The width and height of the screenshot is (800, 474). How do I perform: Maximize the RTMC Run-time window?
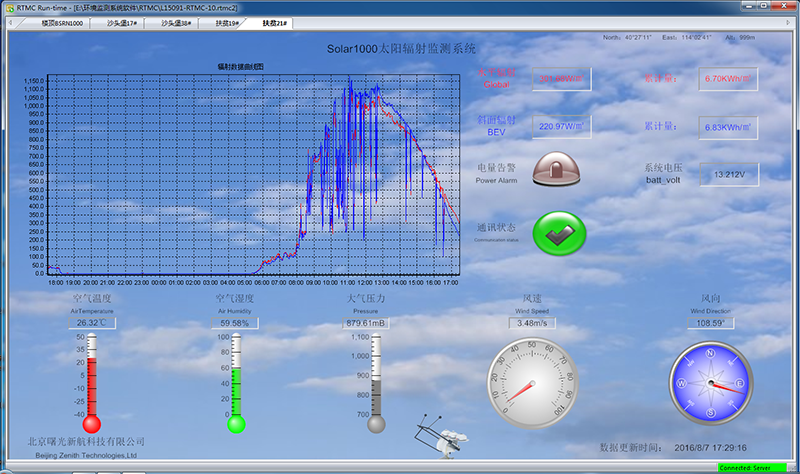click(x=763, y=6)
